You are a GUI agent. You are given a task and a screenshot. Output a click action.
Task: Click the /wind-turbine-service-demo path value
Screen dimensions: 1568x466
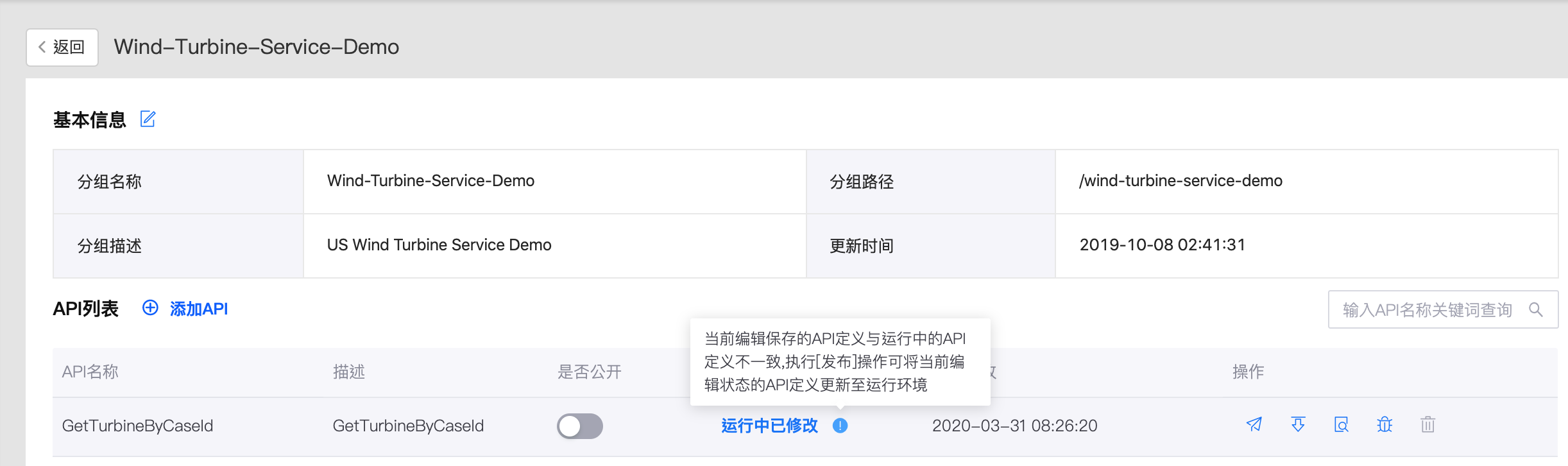(1180, 181)
